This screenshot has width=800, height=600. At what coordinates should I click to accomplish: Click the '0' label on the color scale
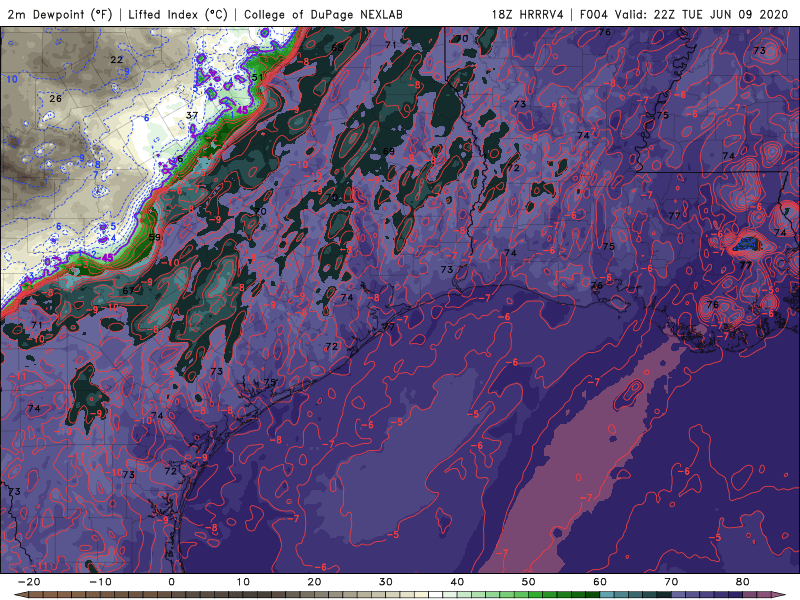click(x=171, y=582)
